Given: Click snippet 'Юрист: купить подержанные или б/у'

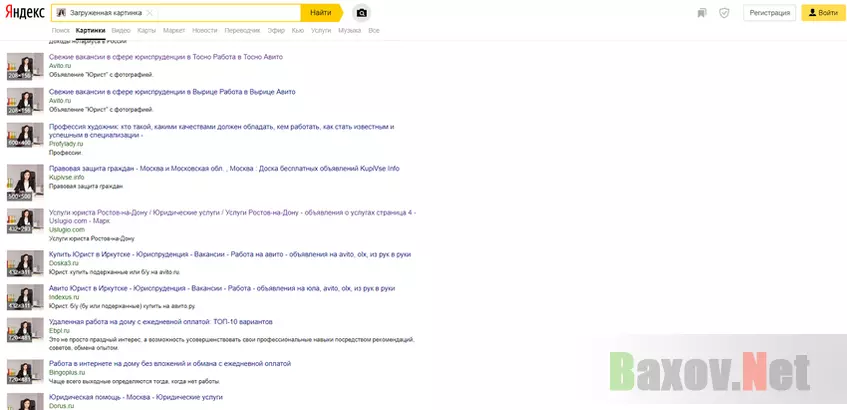Looking at the screenshot, I should [115, 272].
